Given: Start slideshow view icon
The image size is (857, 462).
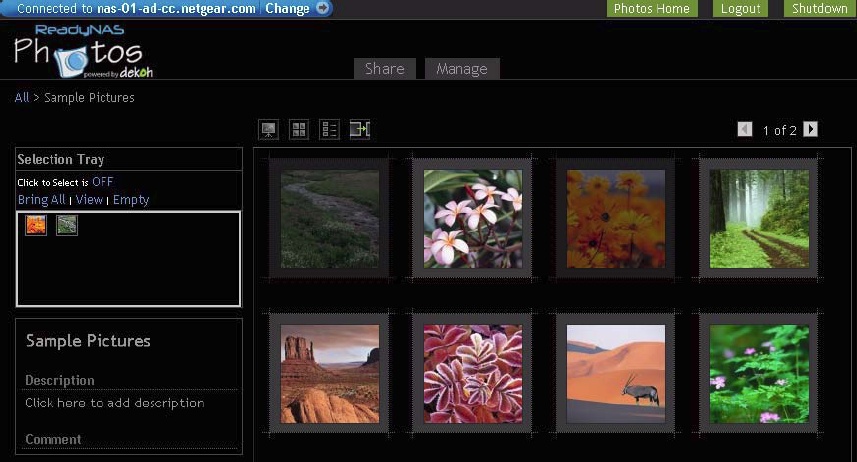Looking at the screenshot, I should click(x=268, y=130).
